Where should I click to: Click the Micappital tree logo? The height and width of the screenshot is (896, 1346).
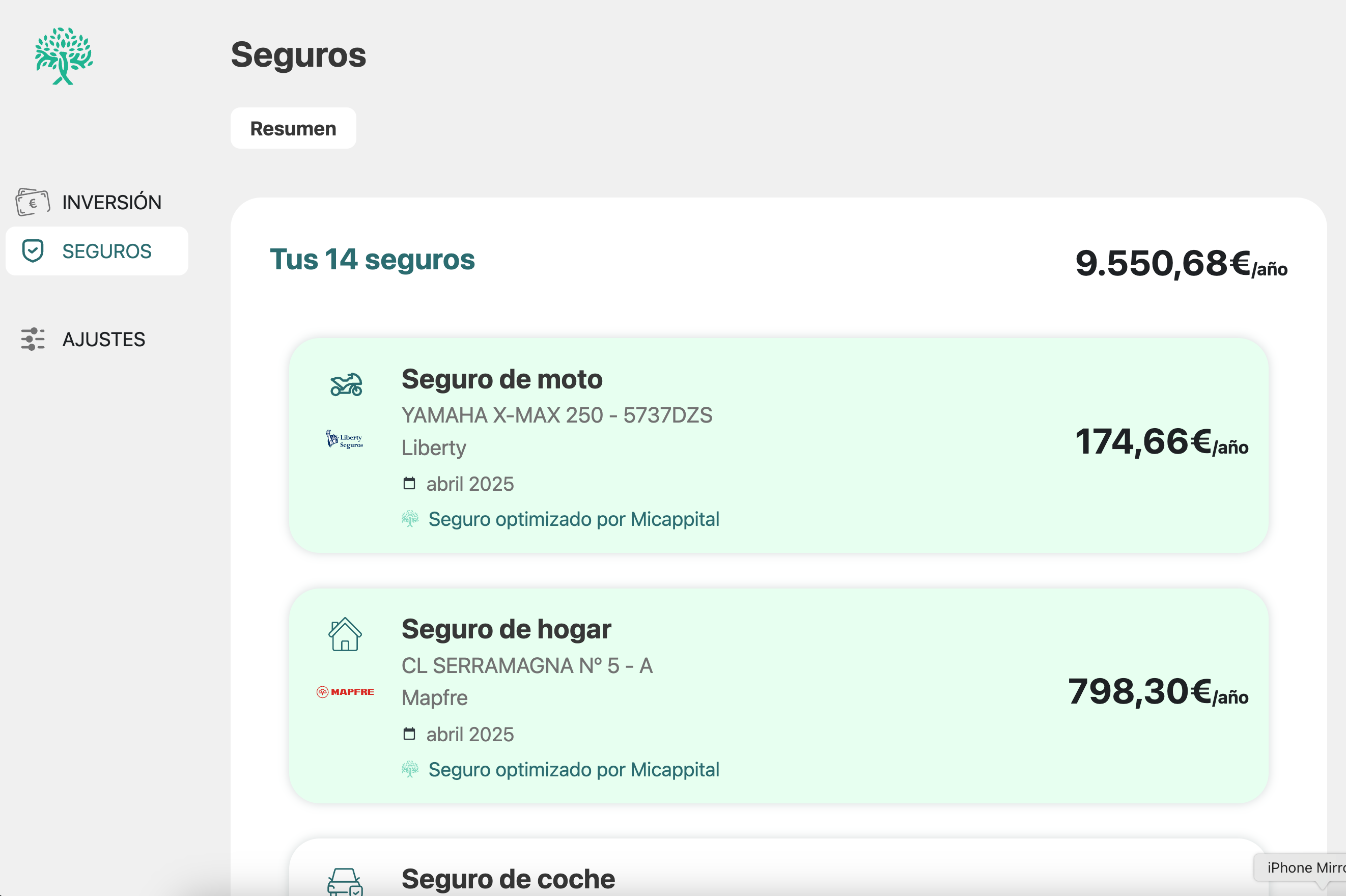(64, 56)
